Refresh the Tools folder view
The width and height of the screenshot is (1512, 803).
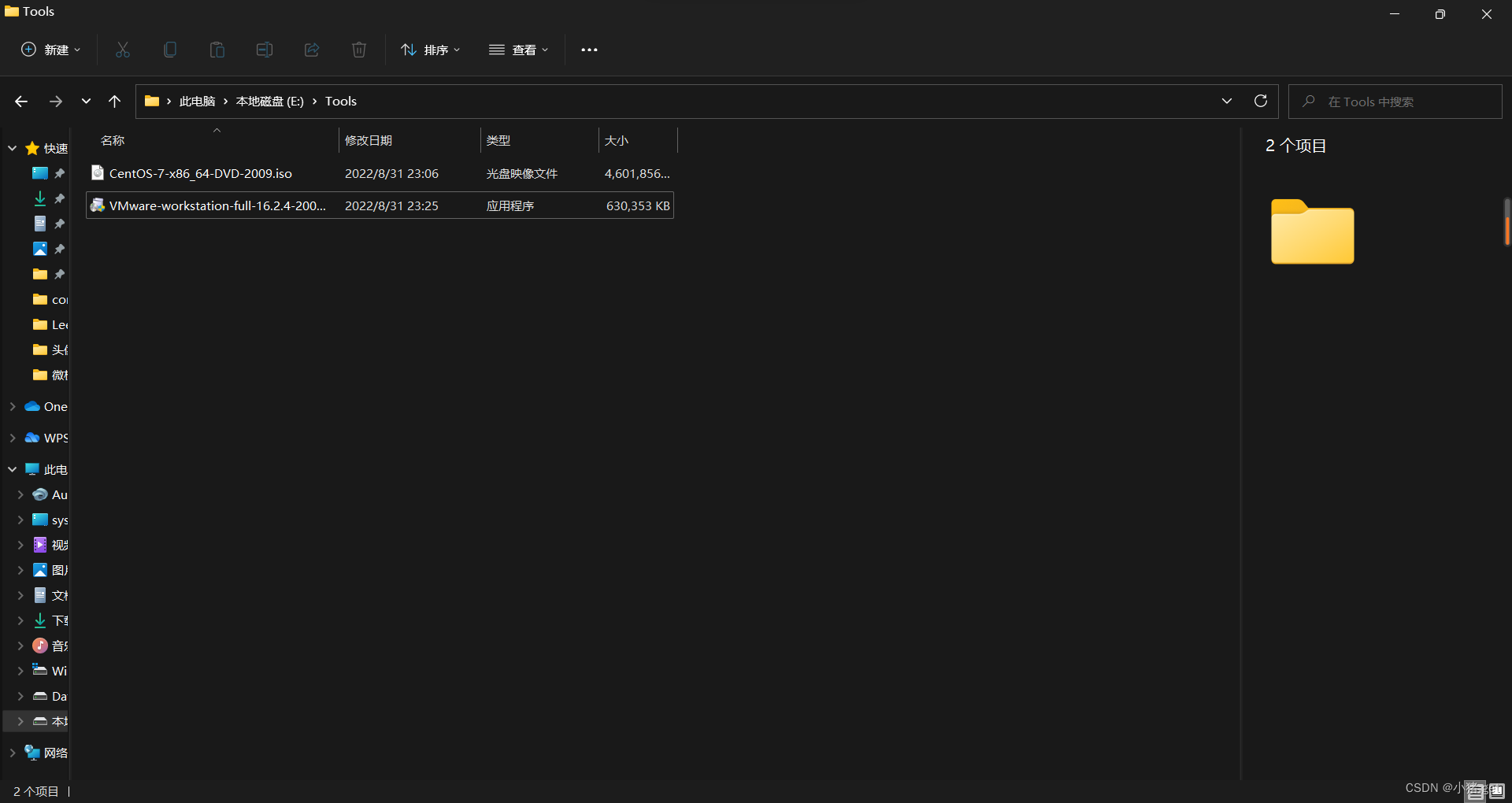coord(1261,101)
